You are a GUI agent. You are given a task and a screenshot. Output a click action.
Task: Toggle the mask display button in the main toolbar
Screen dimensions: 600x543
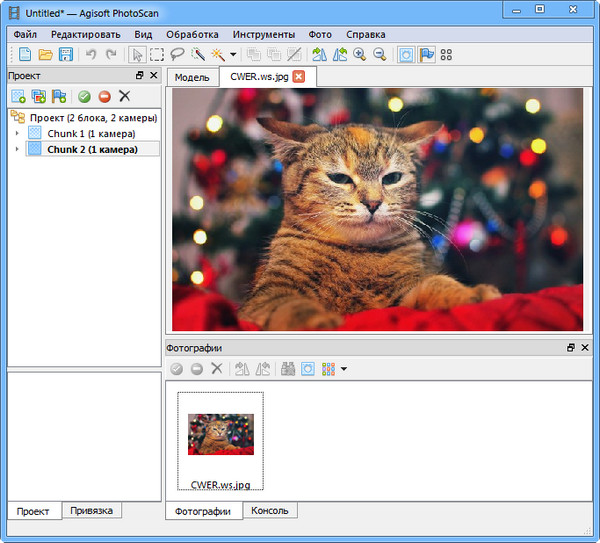coord(406,54)
